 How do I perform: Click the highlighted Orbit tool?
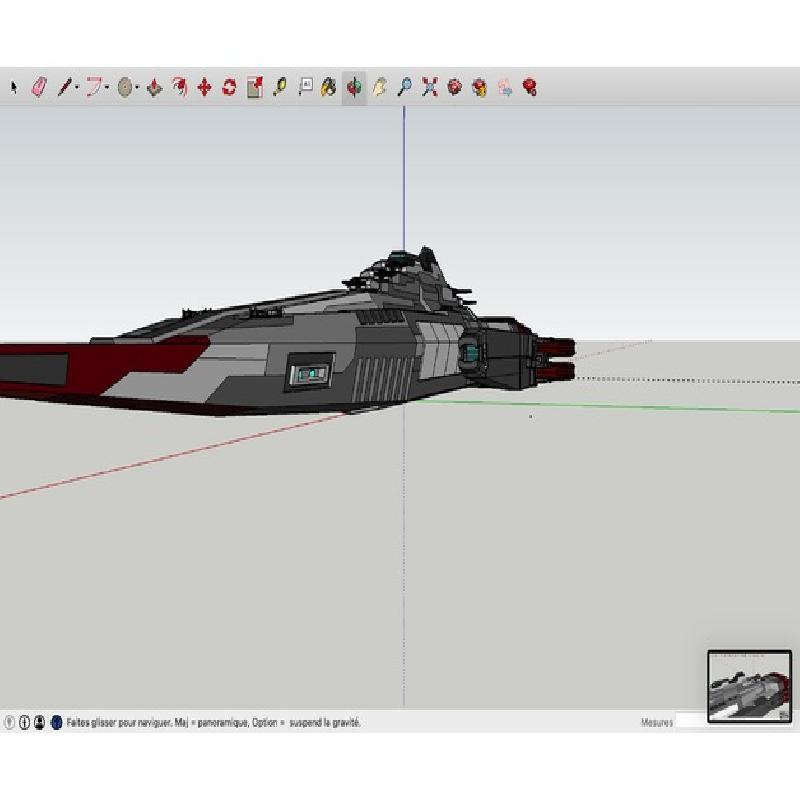coord(354,87)
